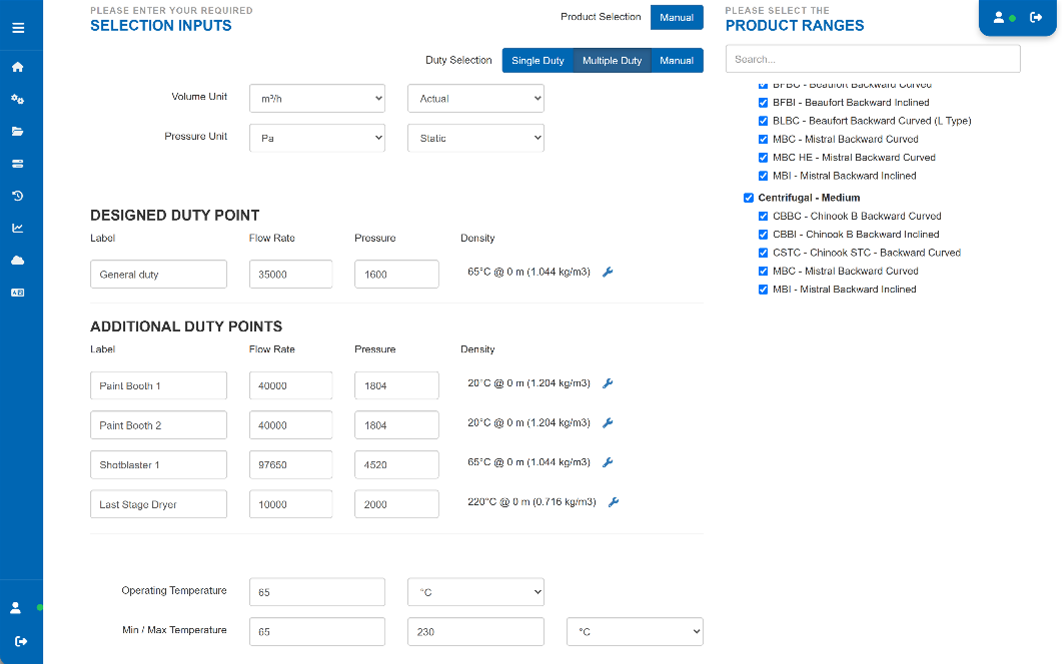Select Manual under Duty Selection

point(677,60)
